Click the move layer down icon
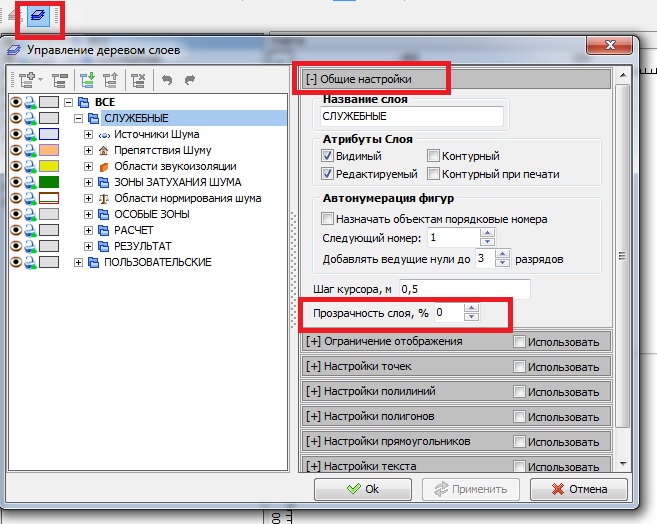657x524 pixels. [87, 81]
